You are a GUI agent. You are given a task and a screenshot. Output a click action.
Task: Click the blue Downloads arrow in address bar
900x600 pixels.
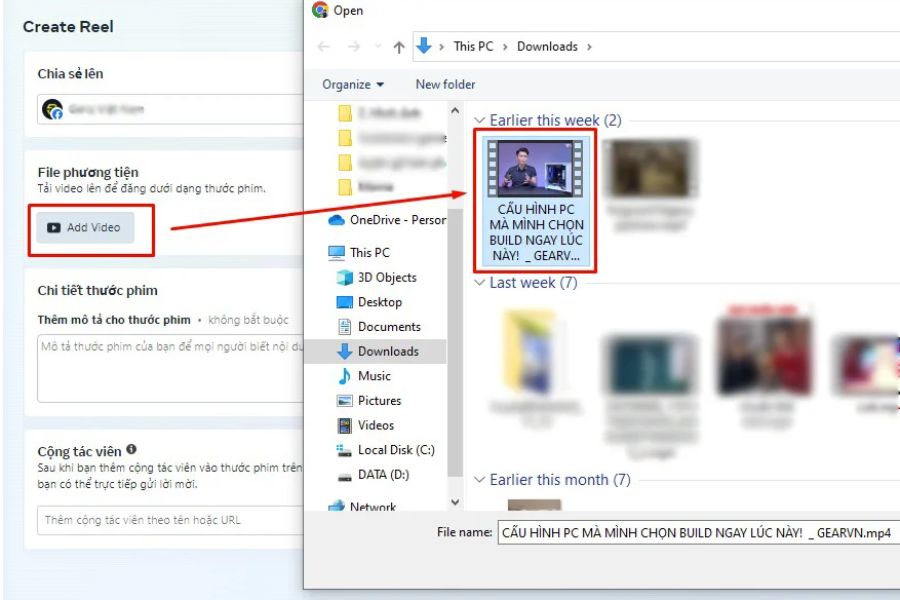pyautogui.click(x=424, y=45)
